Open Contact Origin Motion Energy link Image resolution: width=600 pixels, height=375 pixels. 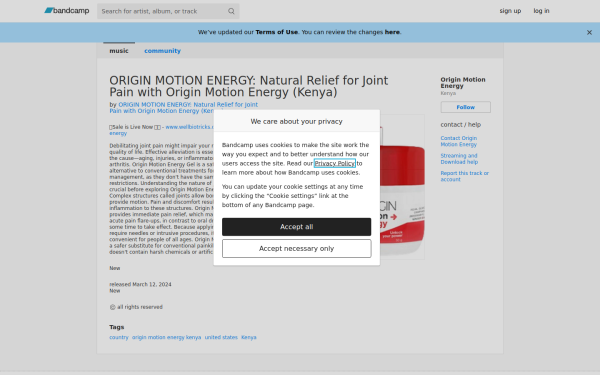(x=459, y=141)
